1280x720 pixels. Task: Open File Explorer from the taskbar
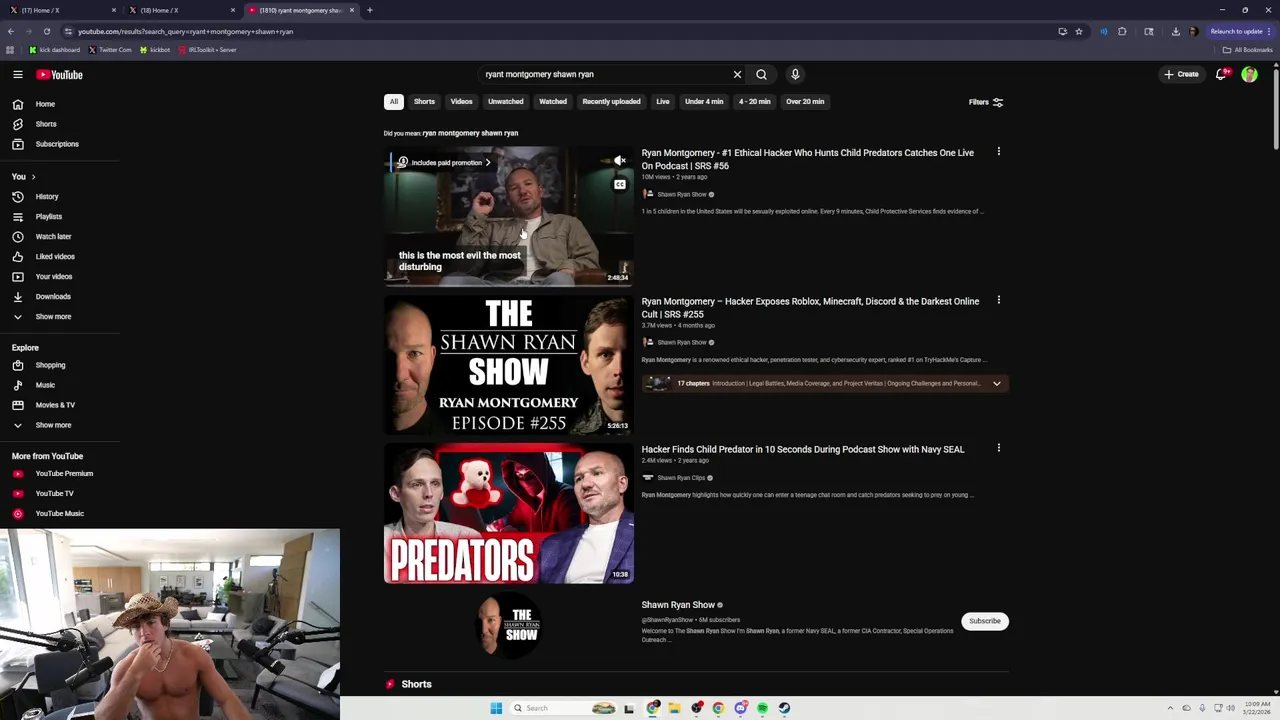[674, 708]
